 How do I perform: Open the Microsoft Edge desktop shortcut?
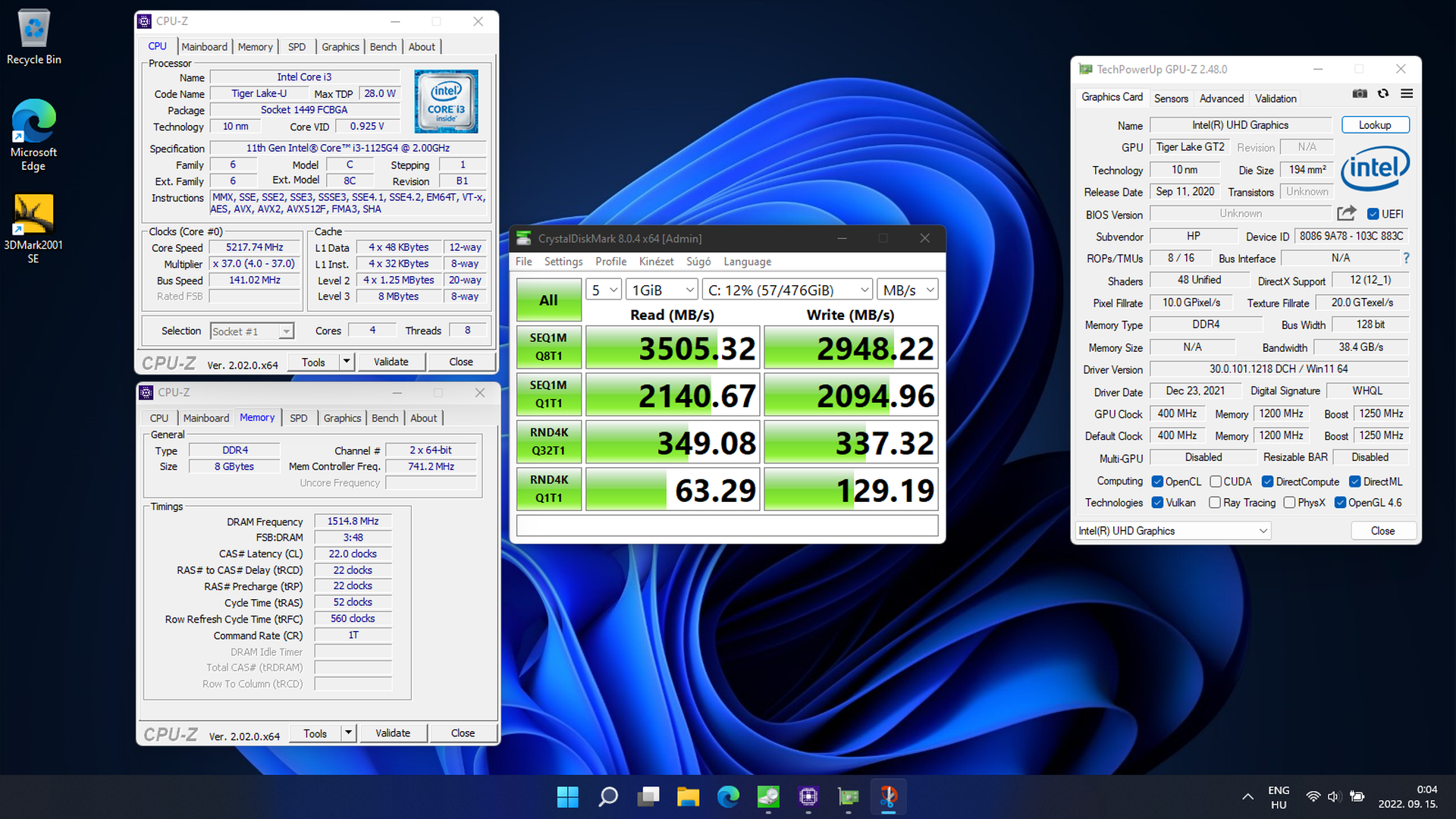pos(33,135)
